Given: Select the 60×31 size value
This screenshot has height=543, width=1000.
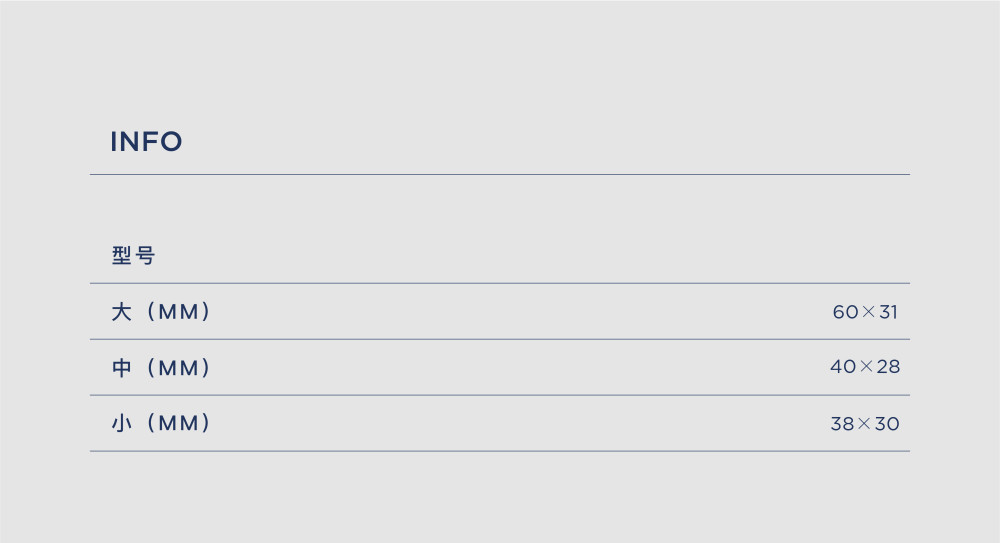Looking at the screenshot, I should coord(865,312).
